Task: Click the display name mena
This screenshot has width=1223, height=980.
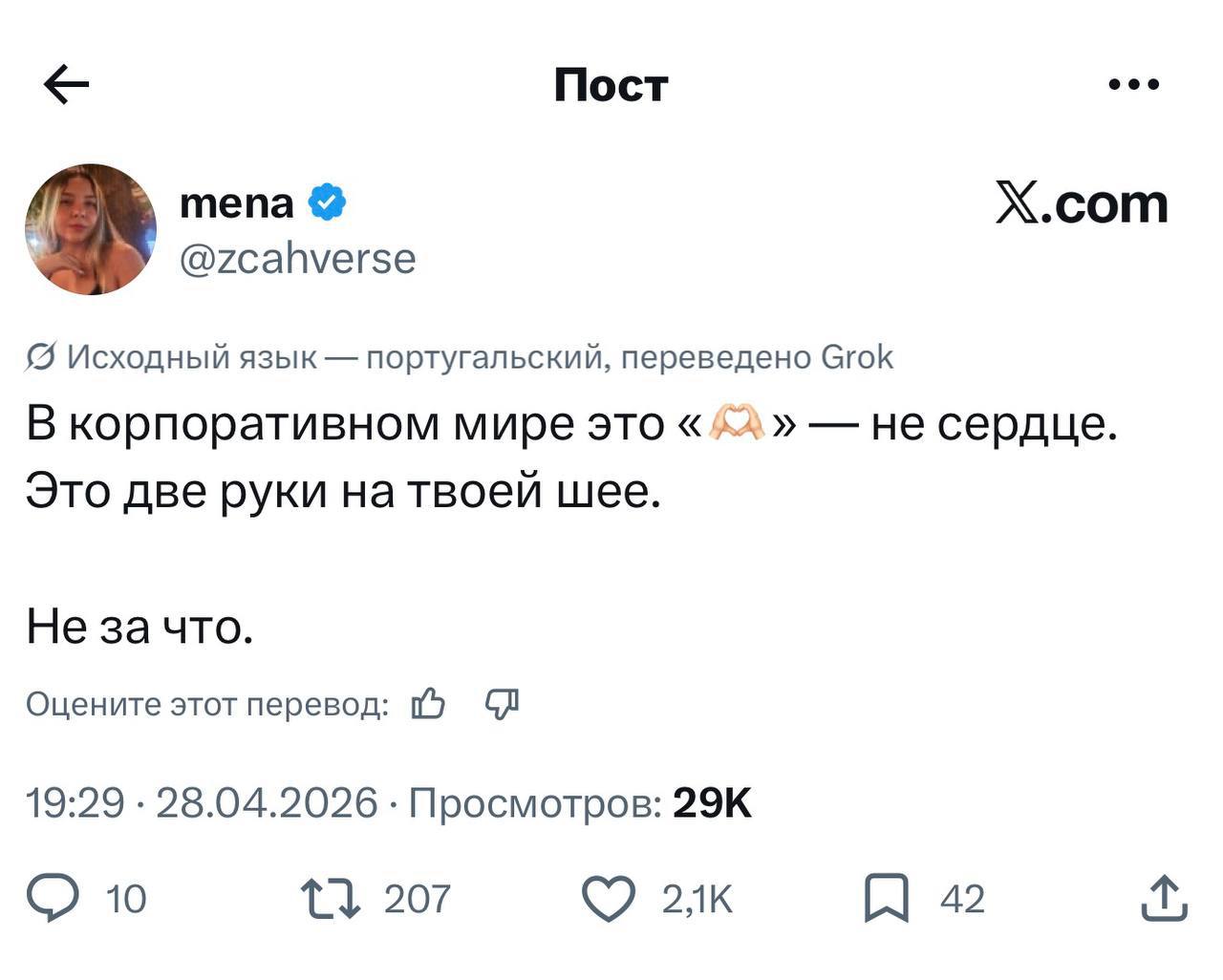Action: click(x=237, y=202)
